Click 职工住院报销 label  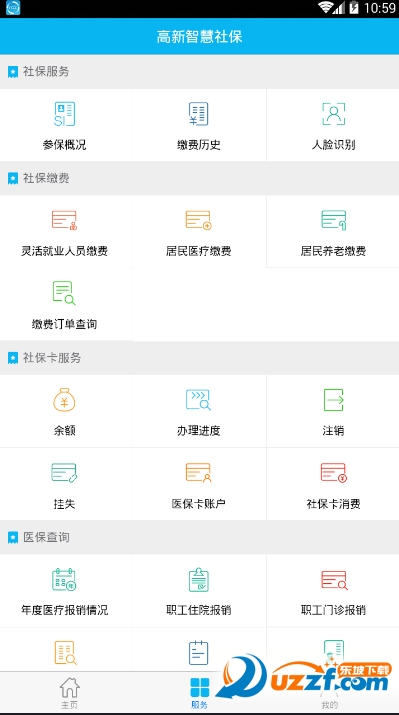click(x=199, y=610)
